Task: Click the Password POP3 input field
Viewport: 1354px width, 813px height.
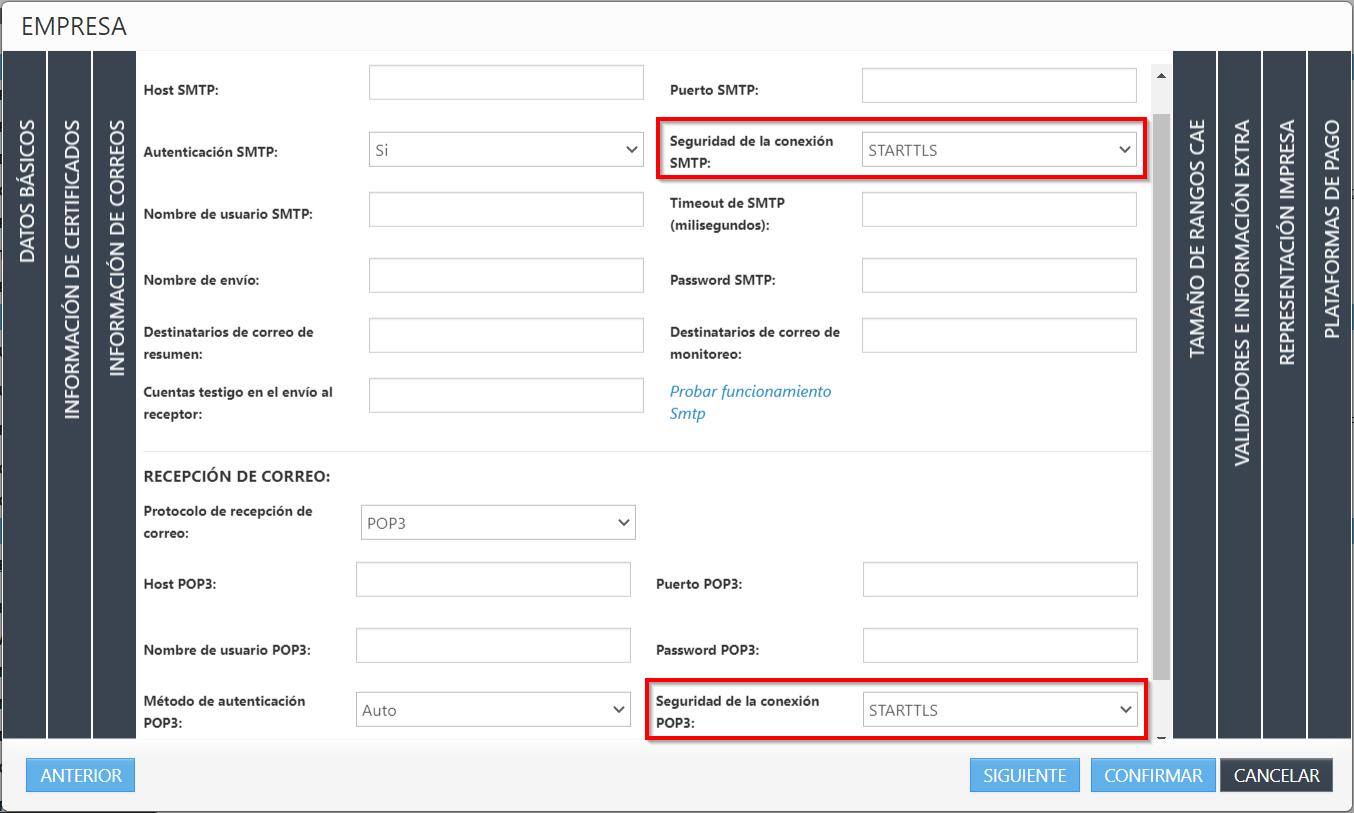Action: pos(999,645)
